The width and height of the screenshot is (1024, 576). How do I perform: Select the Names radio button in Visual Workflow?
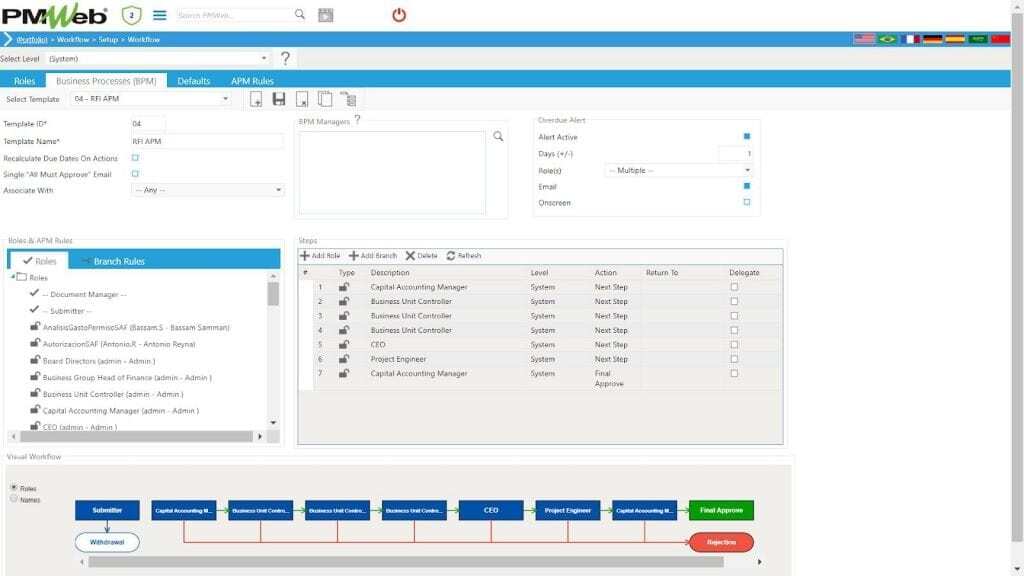[x=13, y=498]
